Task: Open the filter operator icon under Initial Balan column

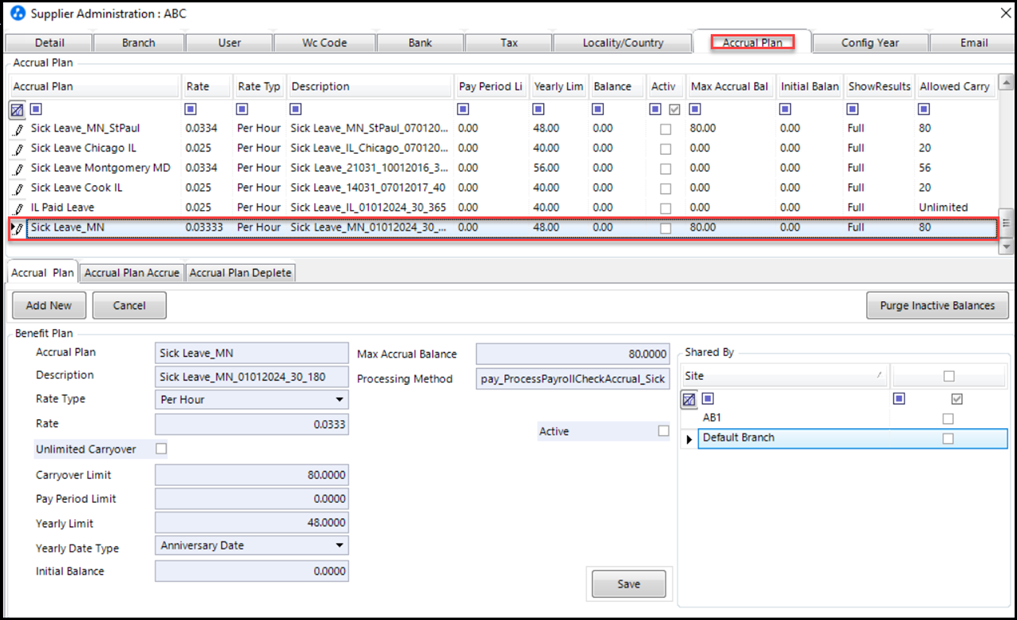Action: pyautogui.click(x=785, y=109)
